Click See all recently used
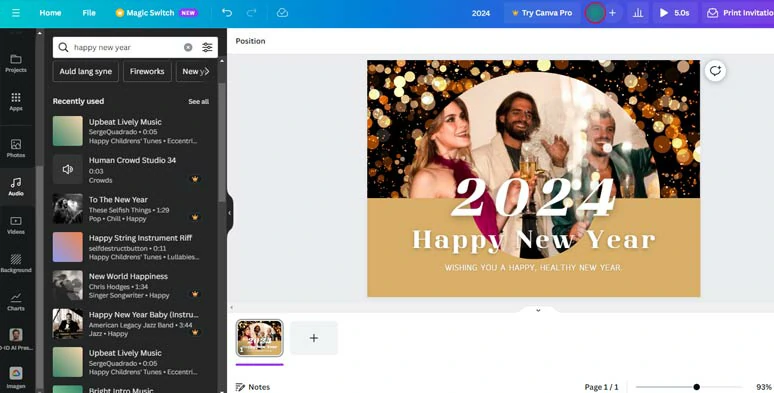 click(x=198, y=101)
